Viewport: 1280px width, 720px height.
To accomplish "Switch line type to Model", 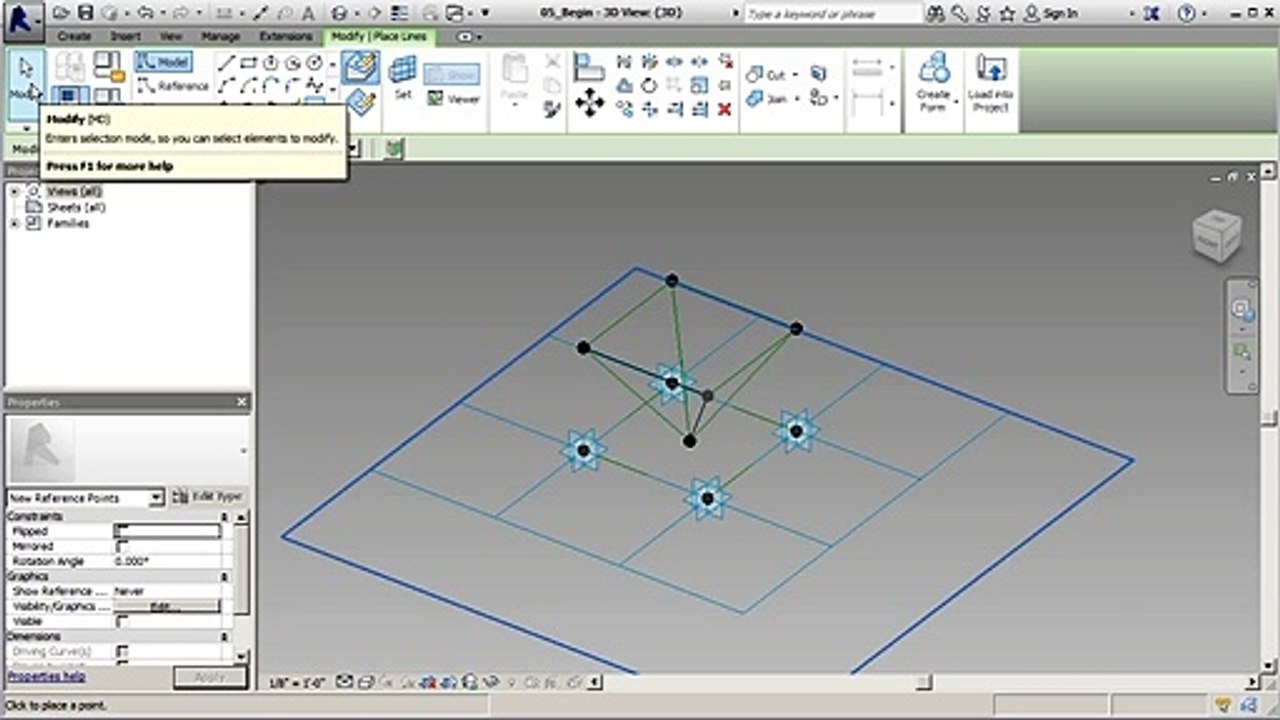I will click(163, 62).
